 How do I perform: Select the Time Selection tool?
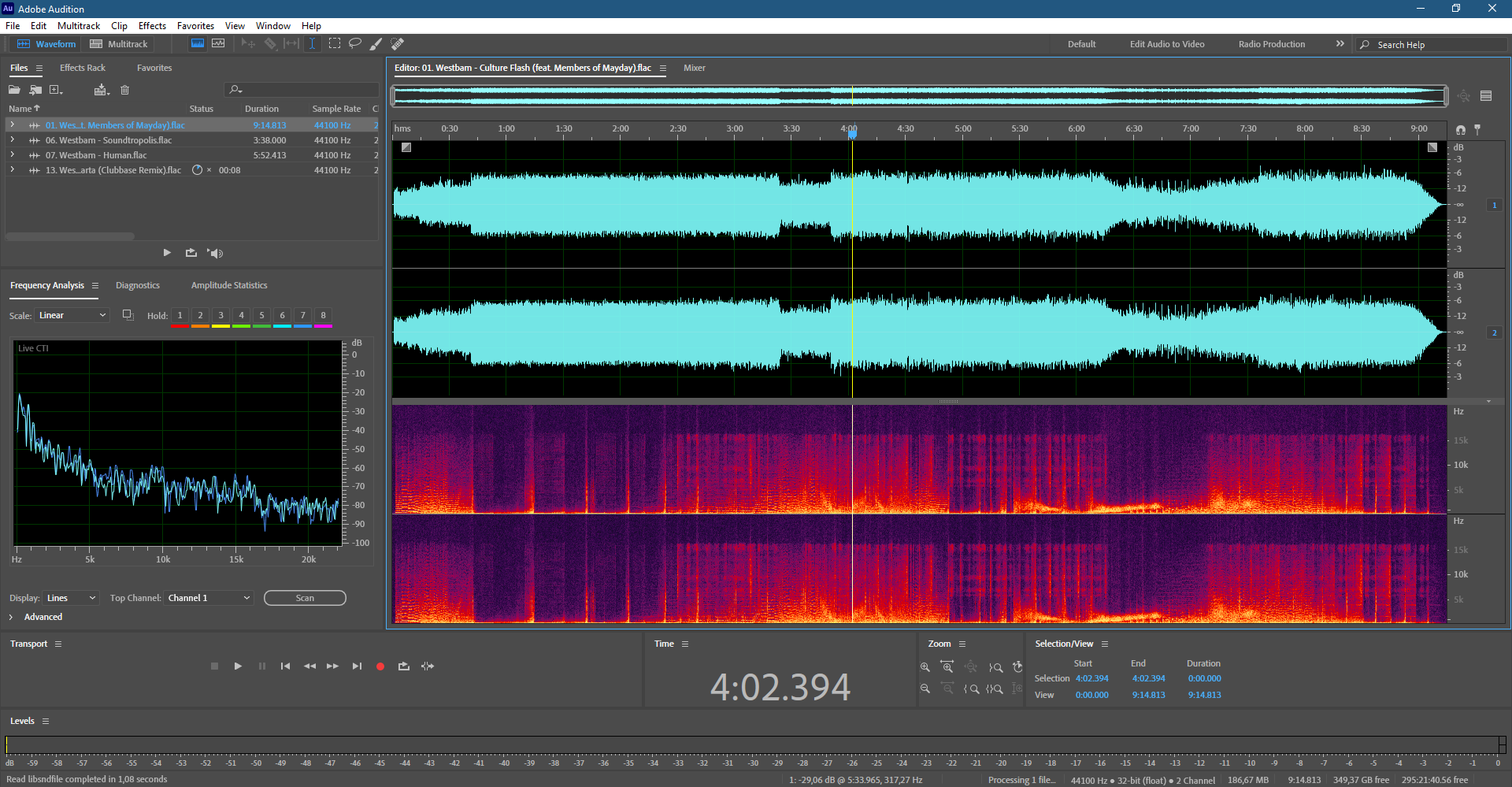click(x=312, y=44)
